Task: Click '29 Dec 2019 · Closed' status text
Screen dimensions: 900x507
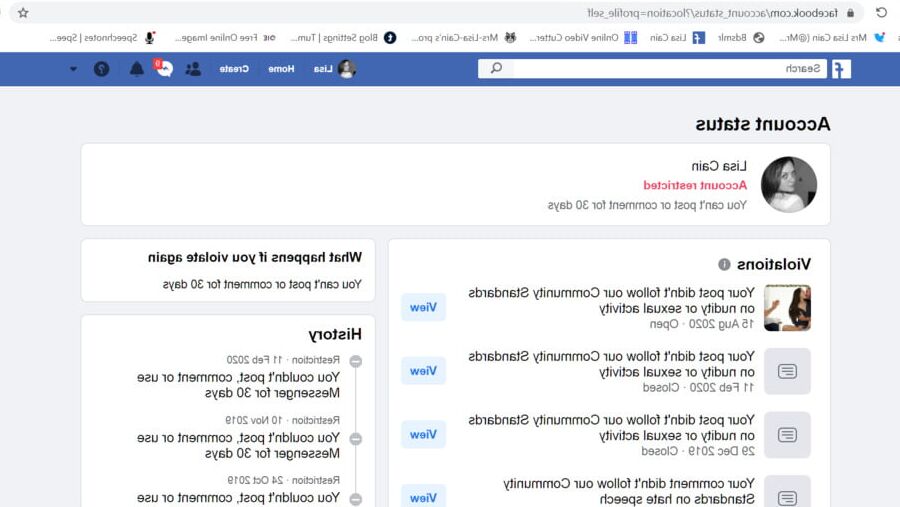Action: pos(697,451)
